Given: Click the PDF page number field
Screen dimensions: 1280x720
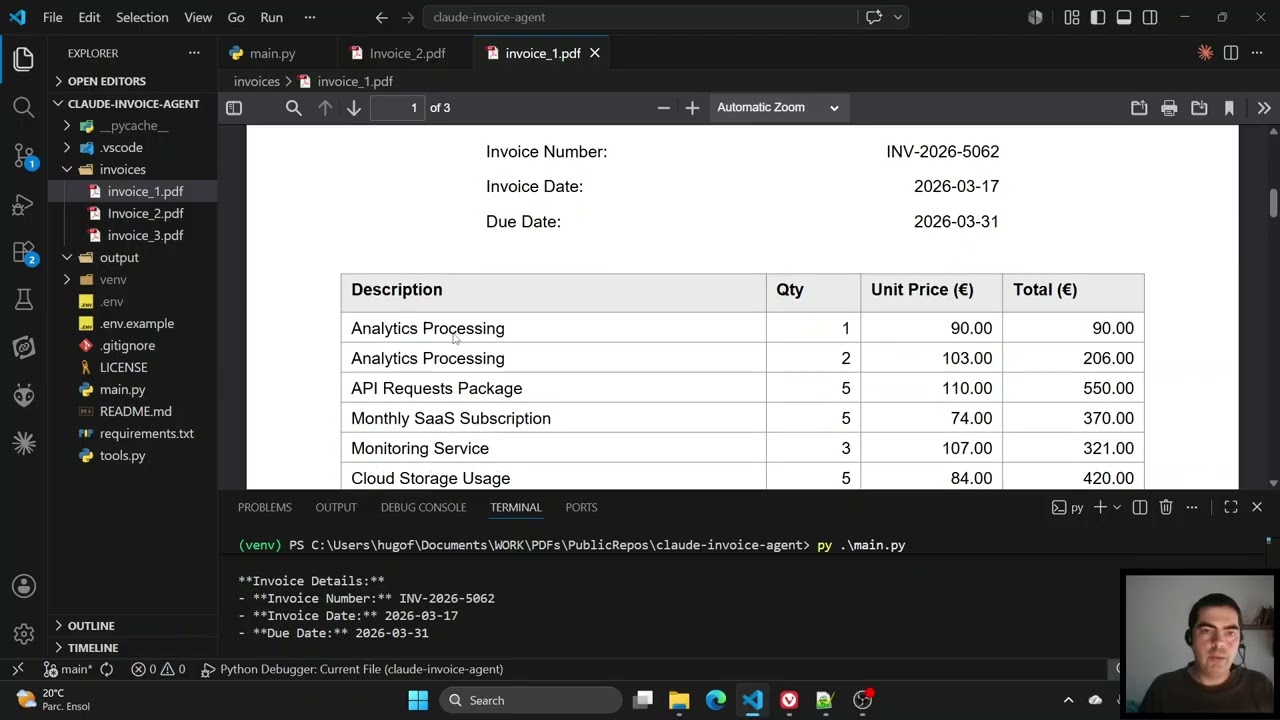Looking at the screenshot, I should click(398, 108).
